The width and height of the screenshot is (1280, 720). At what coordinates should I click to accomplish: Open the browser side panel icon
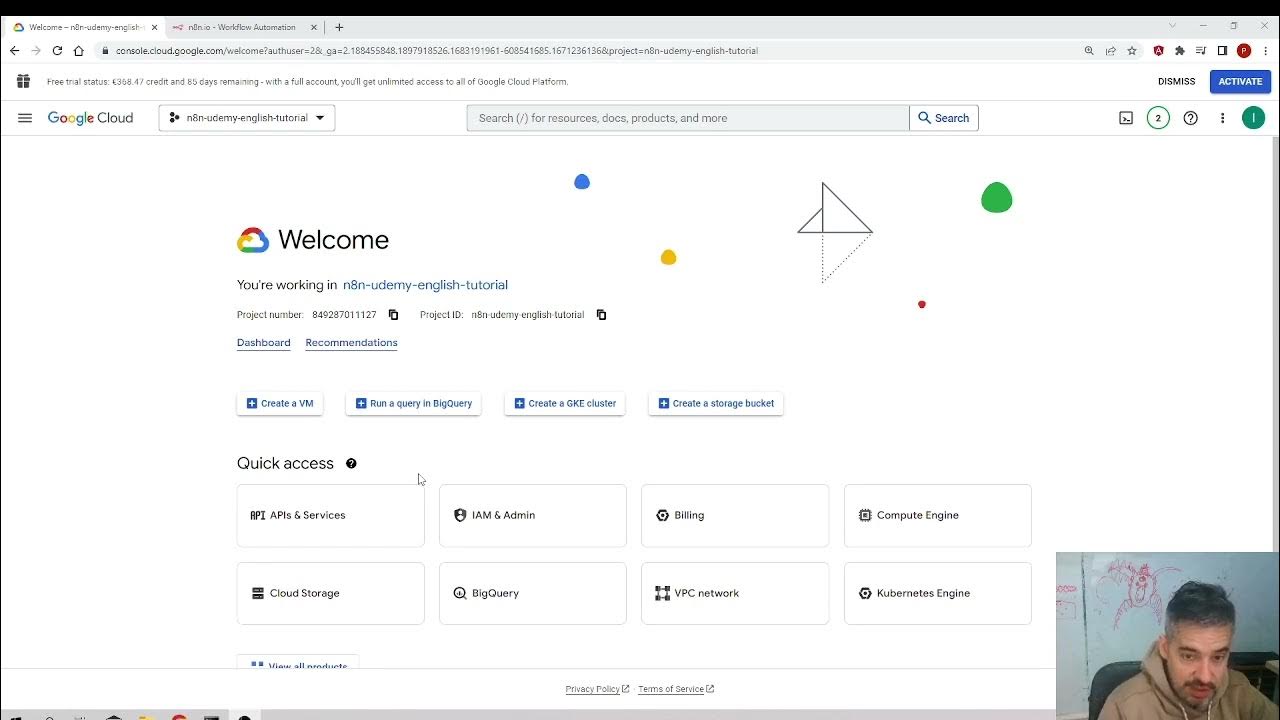point(1222,51)
